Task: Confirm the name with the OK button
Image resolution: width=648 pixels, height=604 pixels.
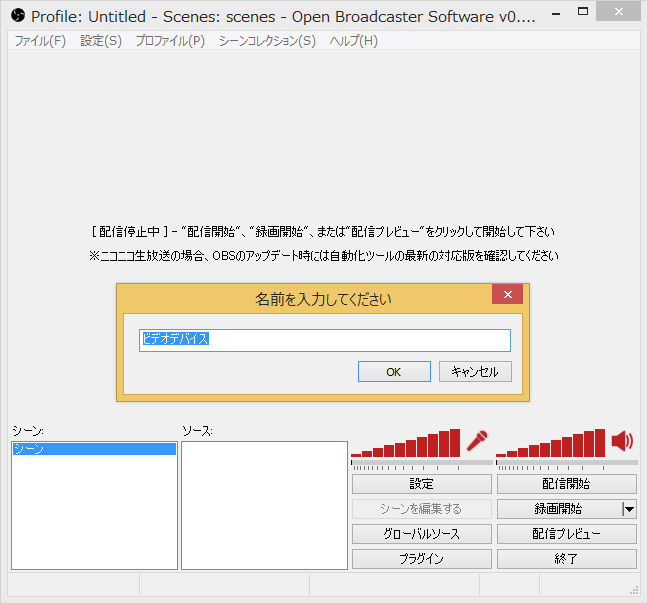Action: 394,372
